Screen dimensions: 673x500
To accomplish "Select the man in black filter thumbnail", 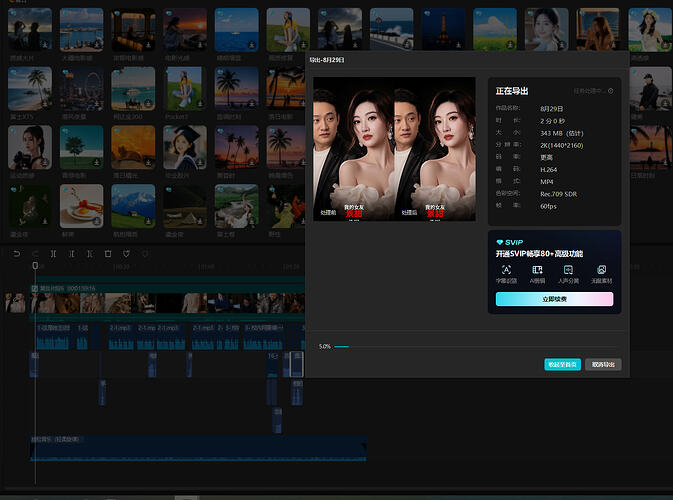I will tap(650, 88).
